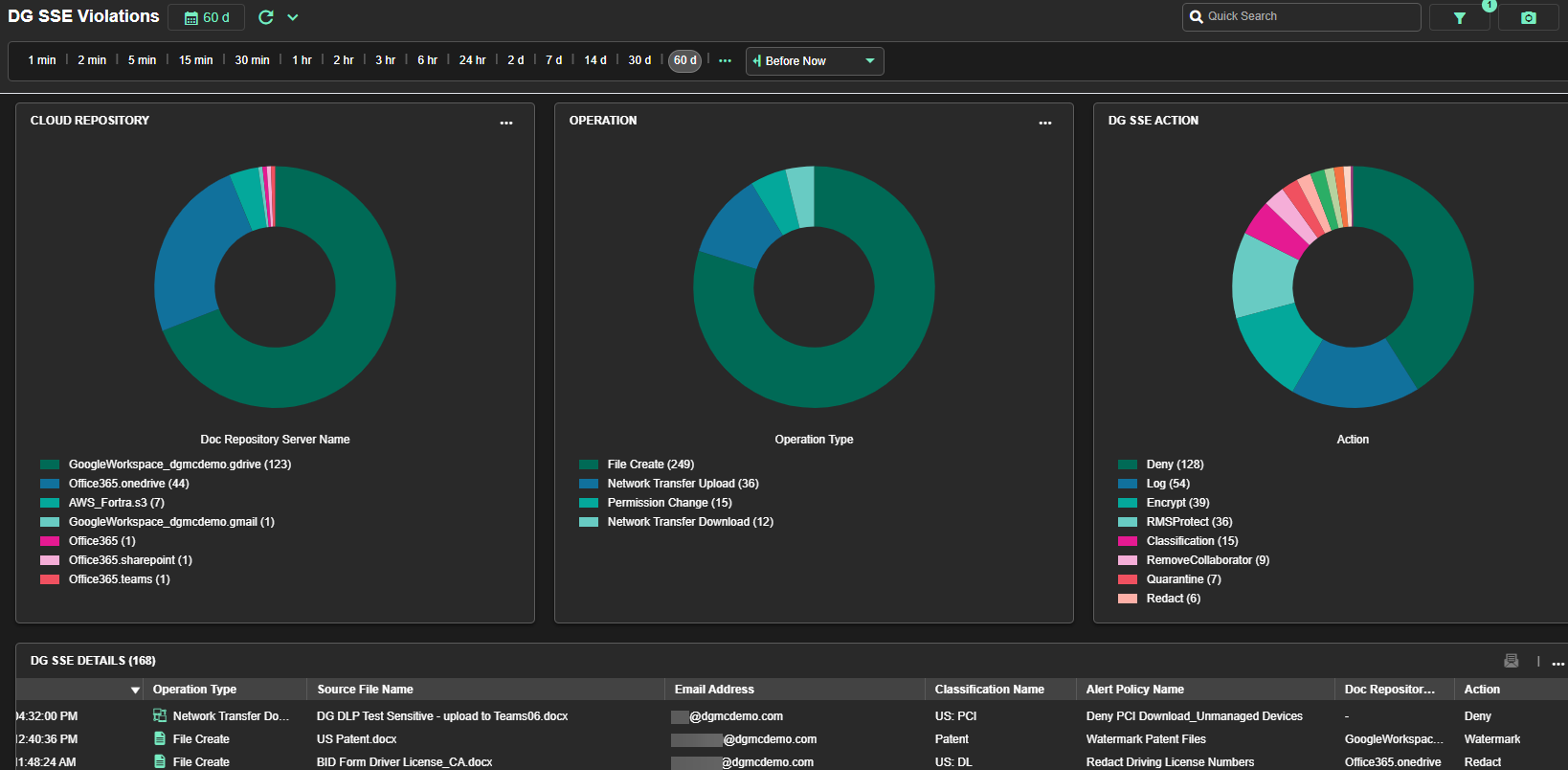Open DG SSE Details panel more options
The image size is (1568, 770).
coord(1557,663)
